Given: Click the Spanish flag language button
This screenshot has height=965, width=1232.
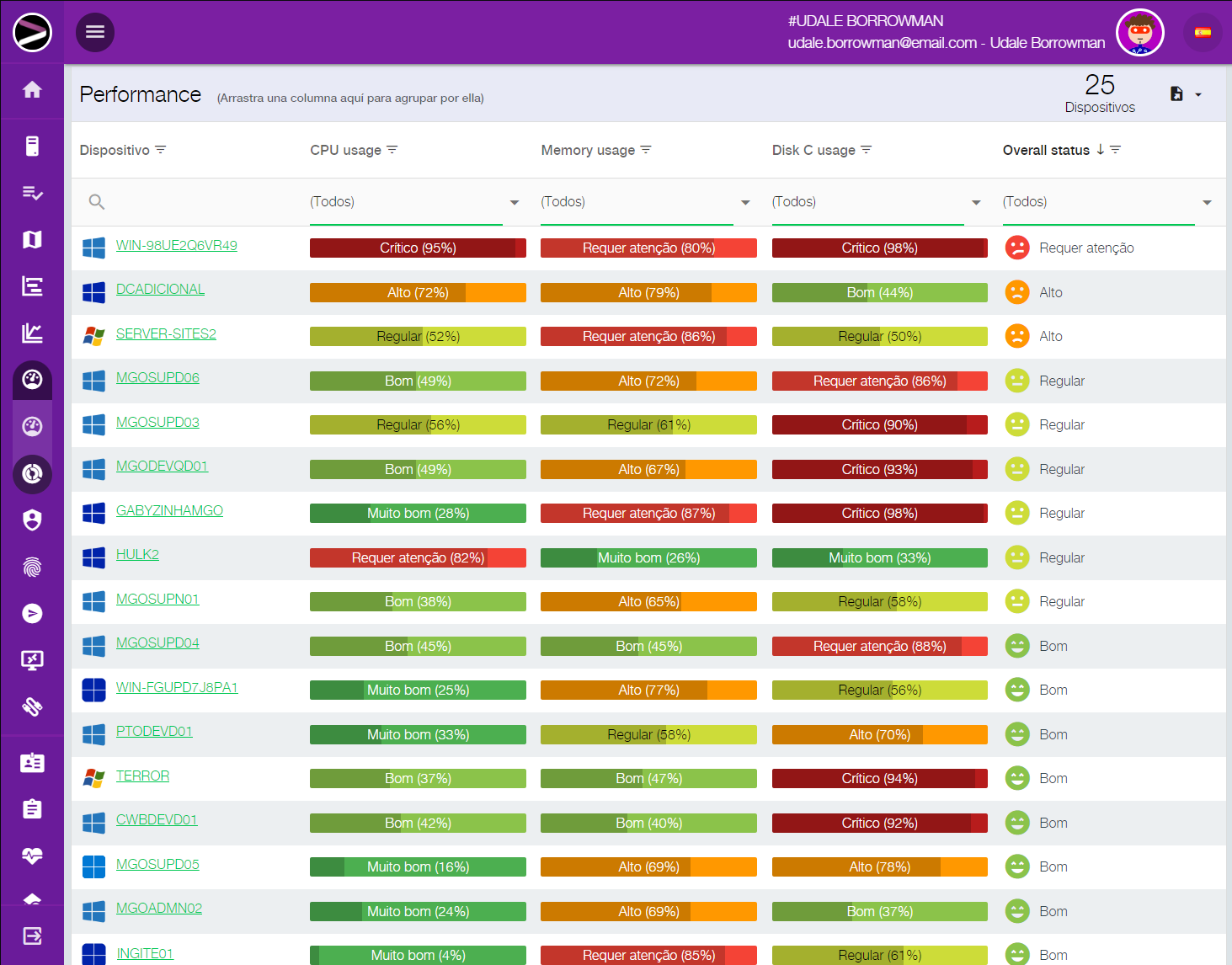Looking at the screenshot, I should [x=1203, y=33].
